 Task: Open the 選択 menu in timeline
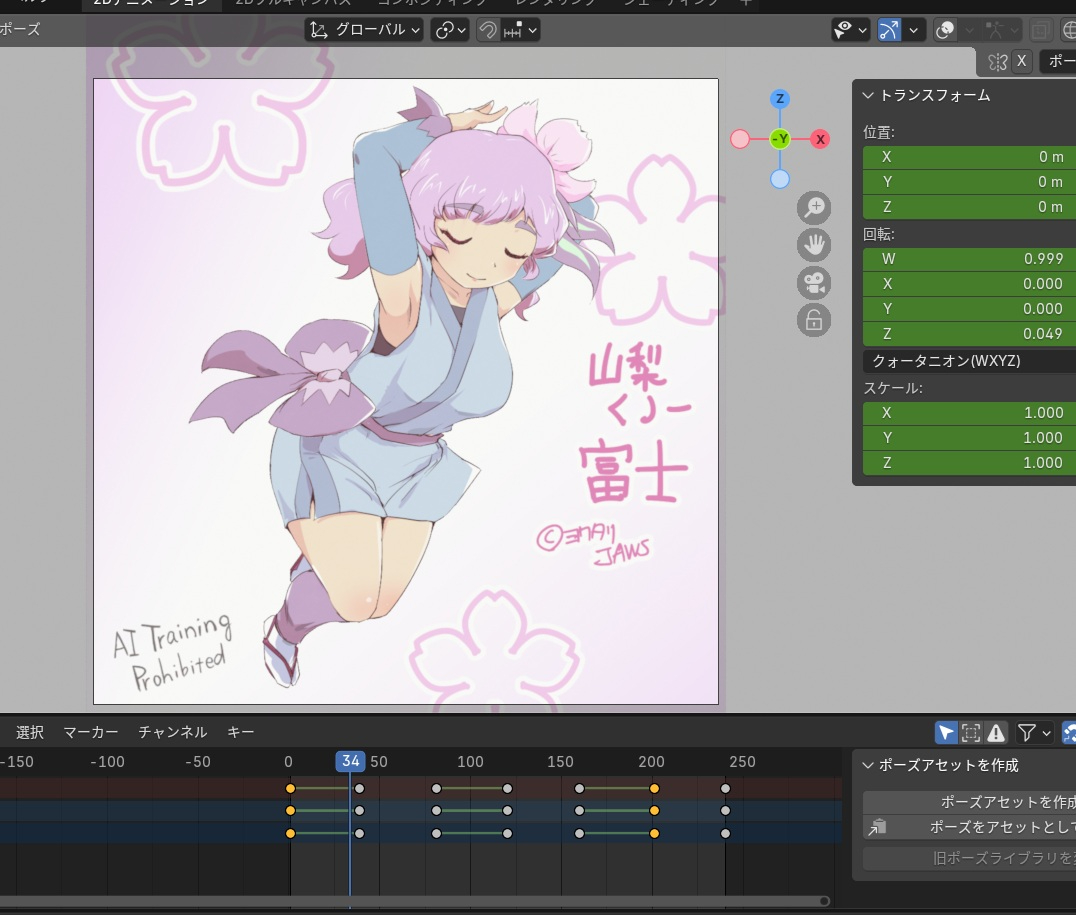point(30,732)
